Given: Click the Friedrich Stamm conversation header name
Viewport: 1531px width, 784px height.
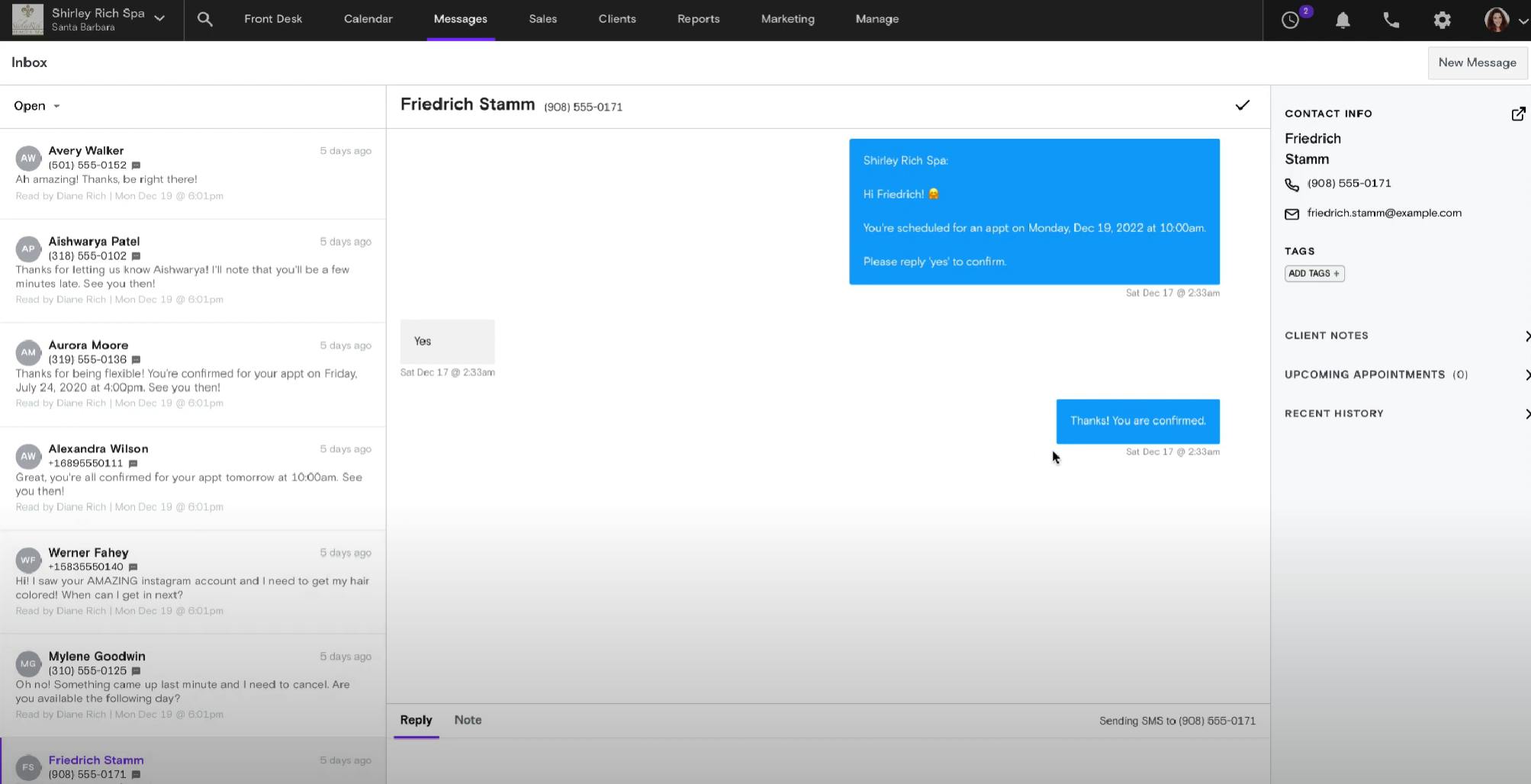Looking at the screenshot, I should [468, 104].
